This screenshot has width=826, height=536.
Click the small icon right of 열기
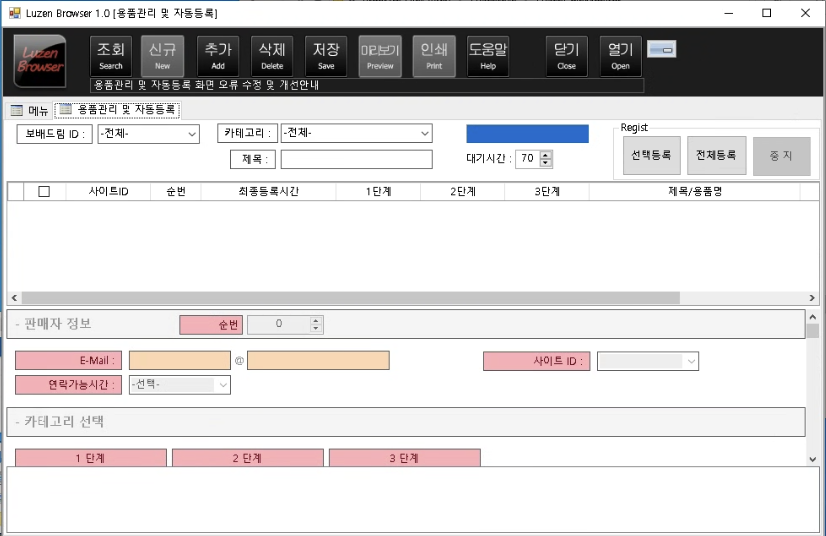(x=661, y=49)
